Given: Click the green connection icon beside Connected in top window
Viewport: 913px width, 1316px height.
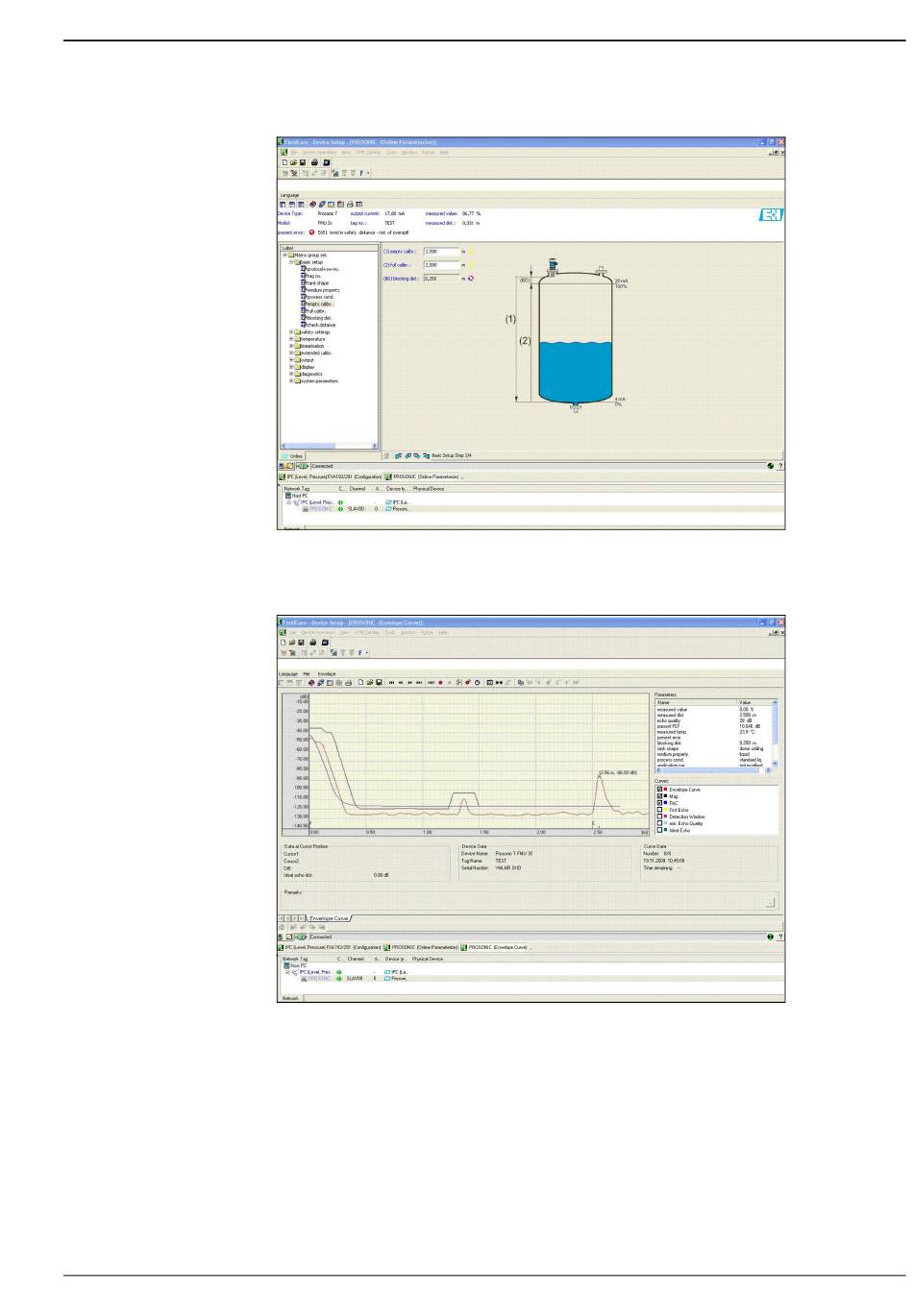Looking at the screenshot, I should (x=303, y=466).
